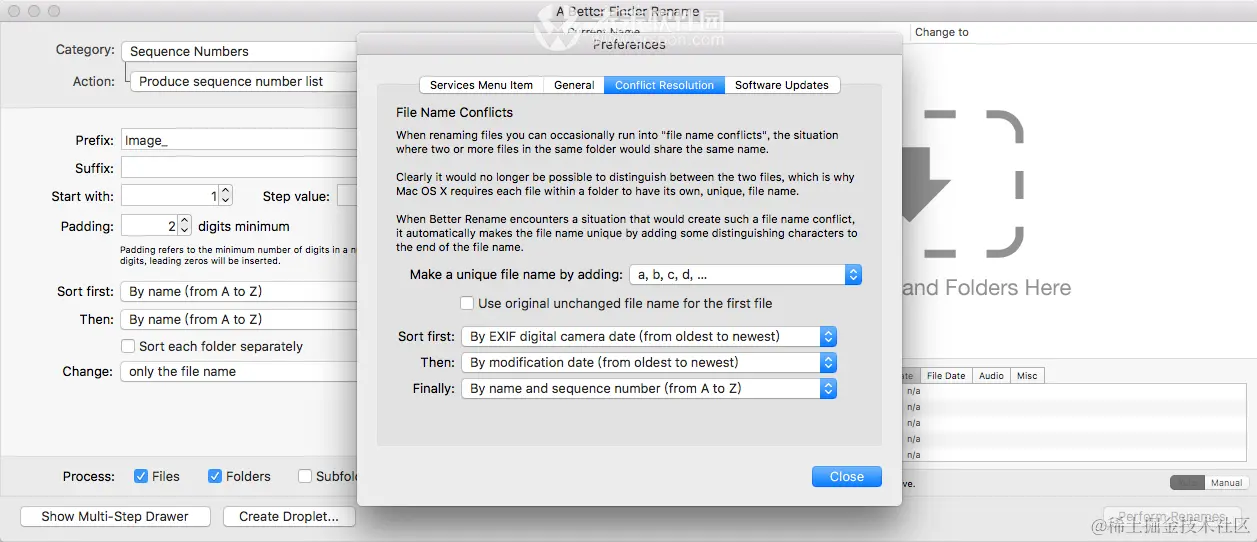Switch preview mode to Manual

pyautogui.click(x=1226, y=483)
